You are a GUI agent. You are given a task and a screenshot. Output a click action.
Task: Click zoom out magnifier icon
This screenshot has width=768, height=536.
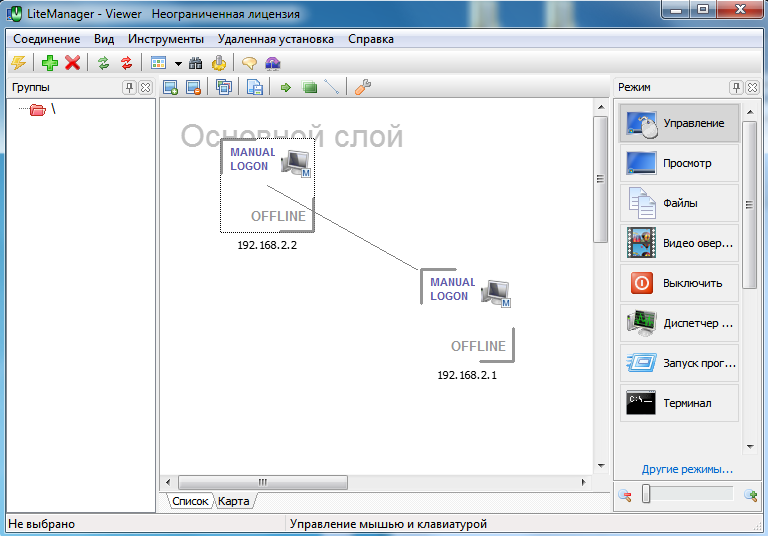point(624,495)
